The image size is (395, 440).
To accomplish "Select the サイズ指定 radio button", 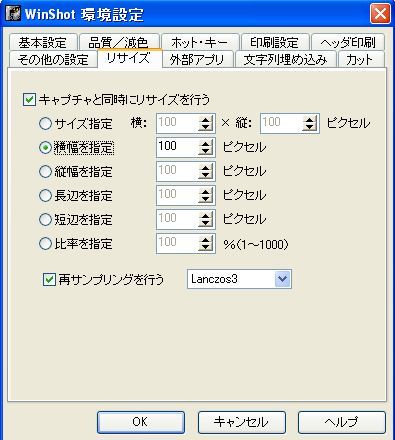I will [x=45, y=124].
